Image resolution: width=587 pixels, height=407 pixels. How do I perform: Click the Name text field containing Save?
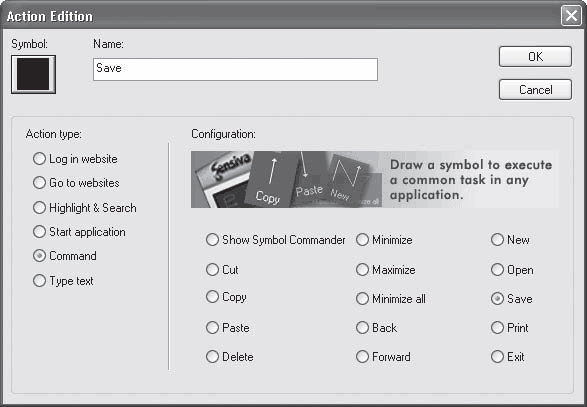235,69
